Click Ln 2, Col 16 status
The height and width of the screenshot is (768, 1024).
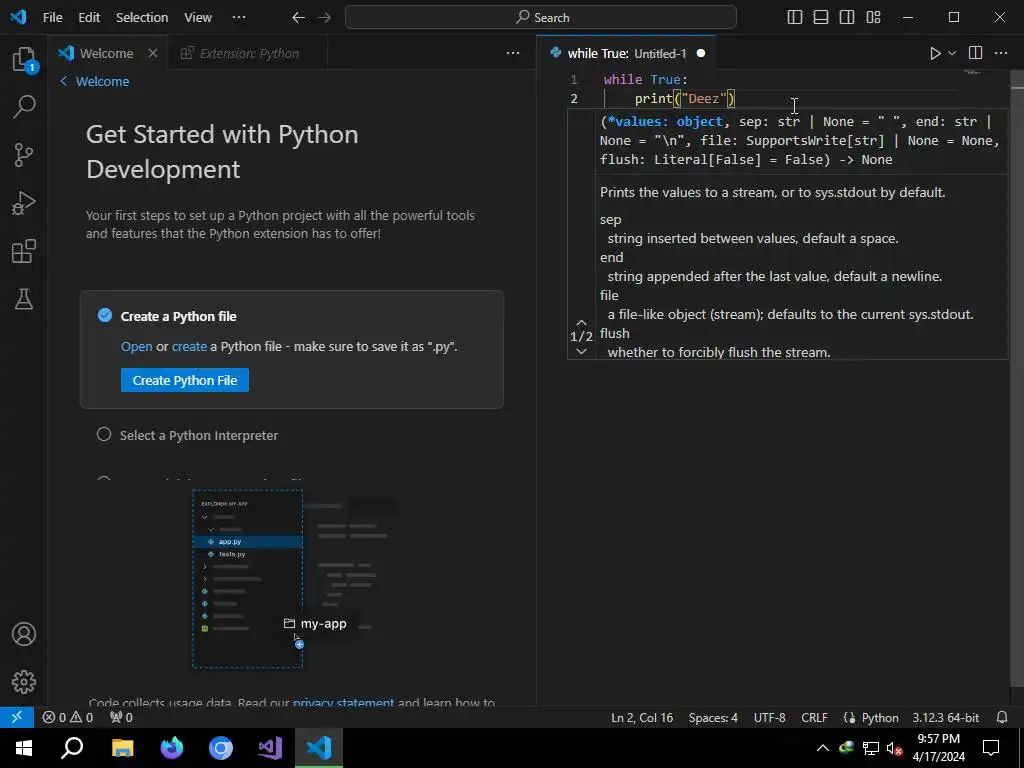pos(642,717)
